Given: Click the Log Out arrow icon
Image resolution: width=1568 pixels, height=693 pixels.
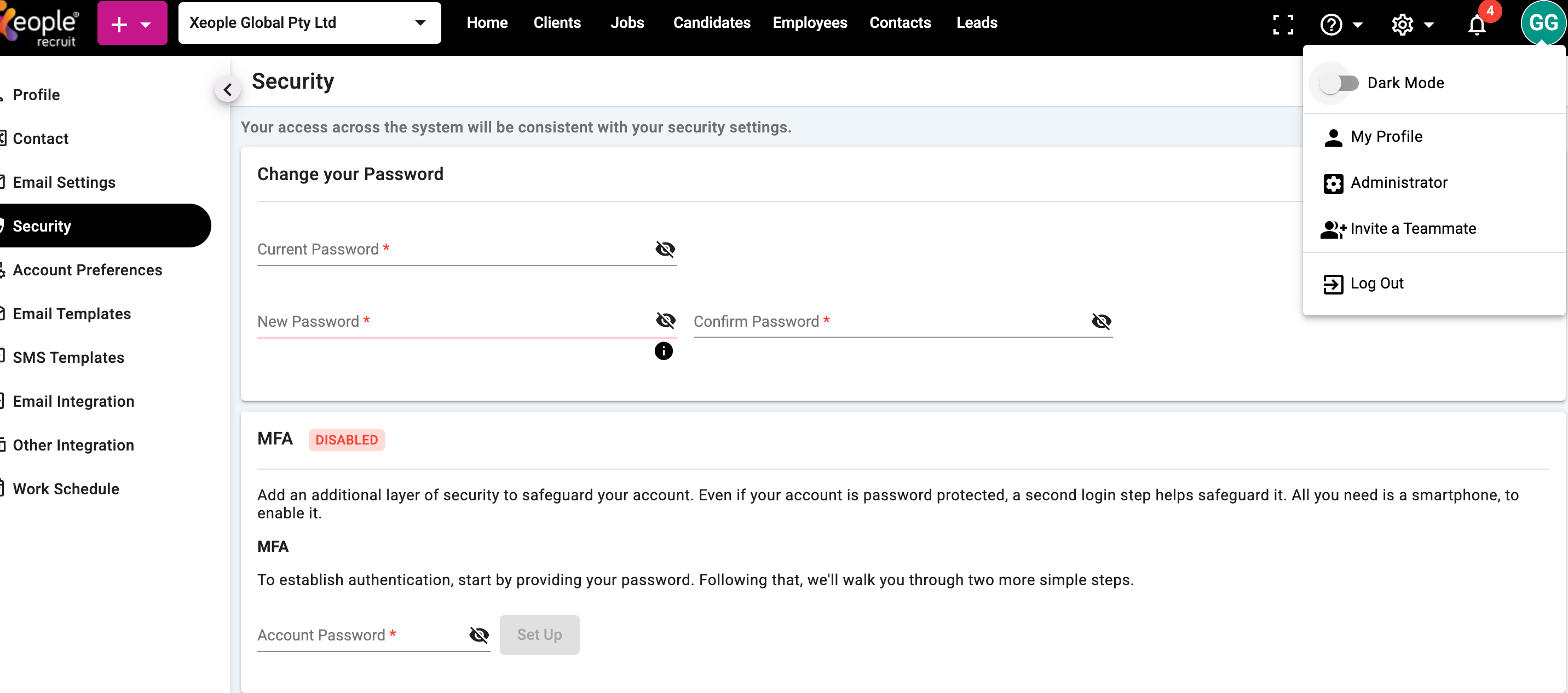Looking at the screenshot, I should tap(1333, 284).
